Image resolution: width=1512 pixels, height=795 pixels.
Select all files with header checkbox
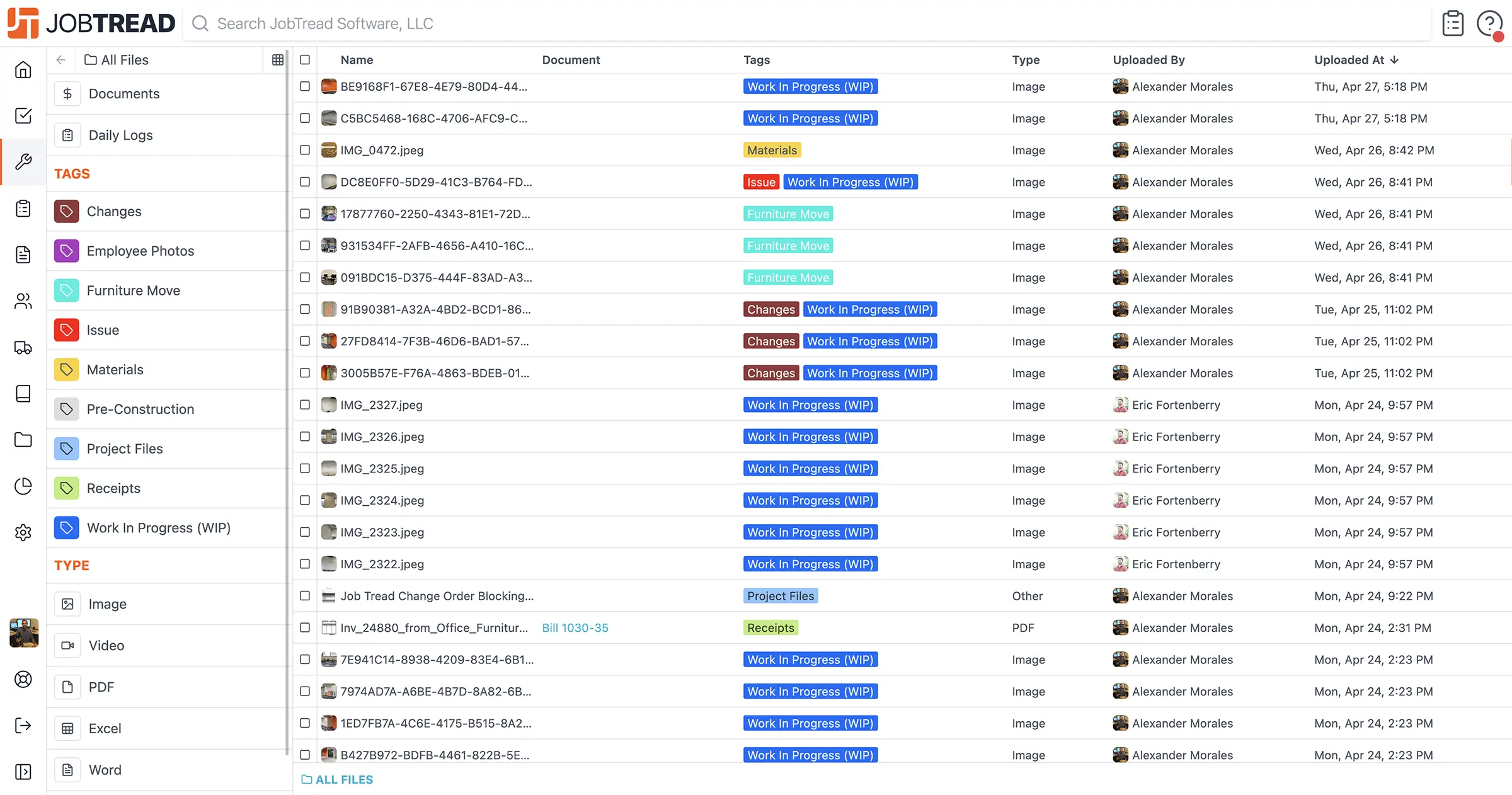coord(305,60)
